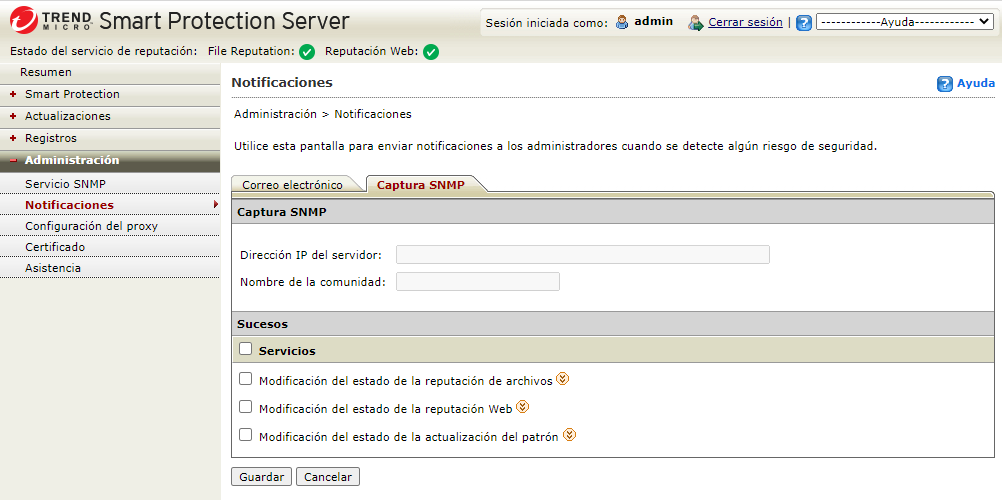
Task: Enable Modificación del estado de reputación Web
Action: [246, 407]
